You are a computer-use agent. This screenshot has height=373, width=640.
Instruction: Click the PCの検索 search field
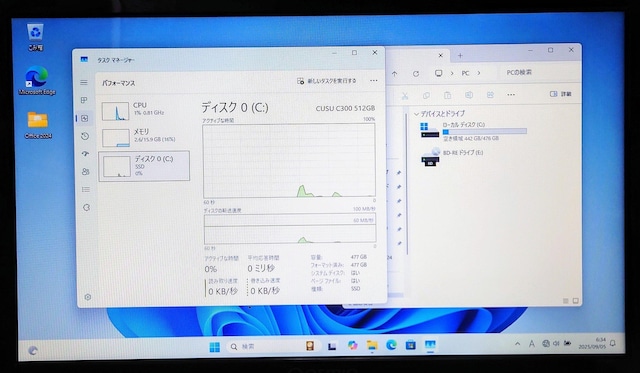tap(539, 73)
